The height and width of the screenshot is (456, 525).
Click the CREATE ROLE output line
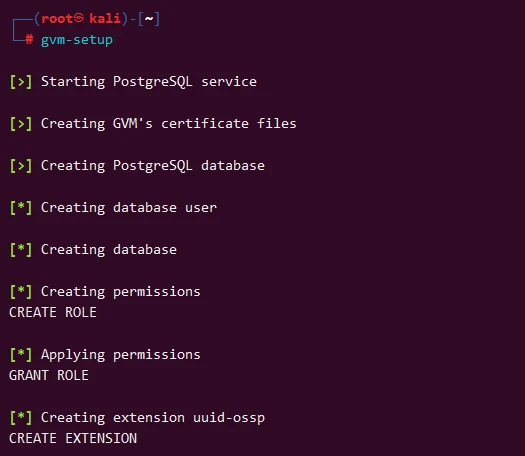(53, 312)
